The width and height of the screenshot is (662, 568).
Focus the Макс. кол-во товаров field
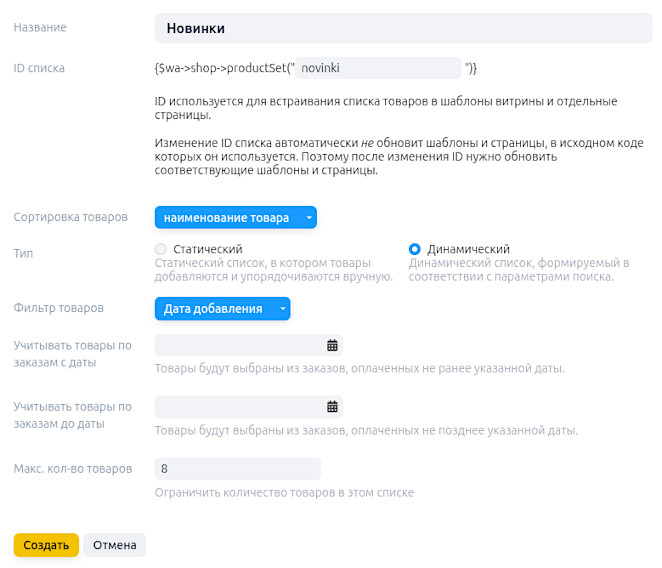[237, 469]
